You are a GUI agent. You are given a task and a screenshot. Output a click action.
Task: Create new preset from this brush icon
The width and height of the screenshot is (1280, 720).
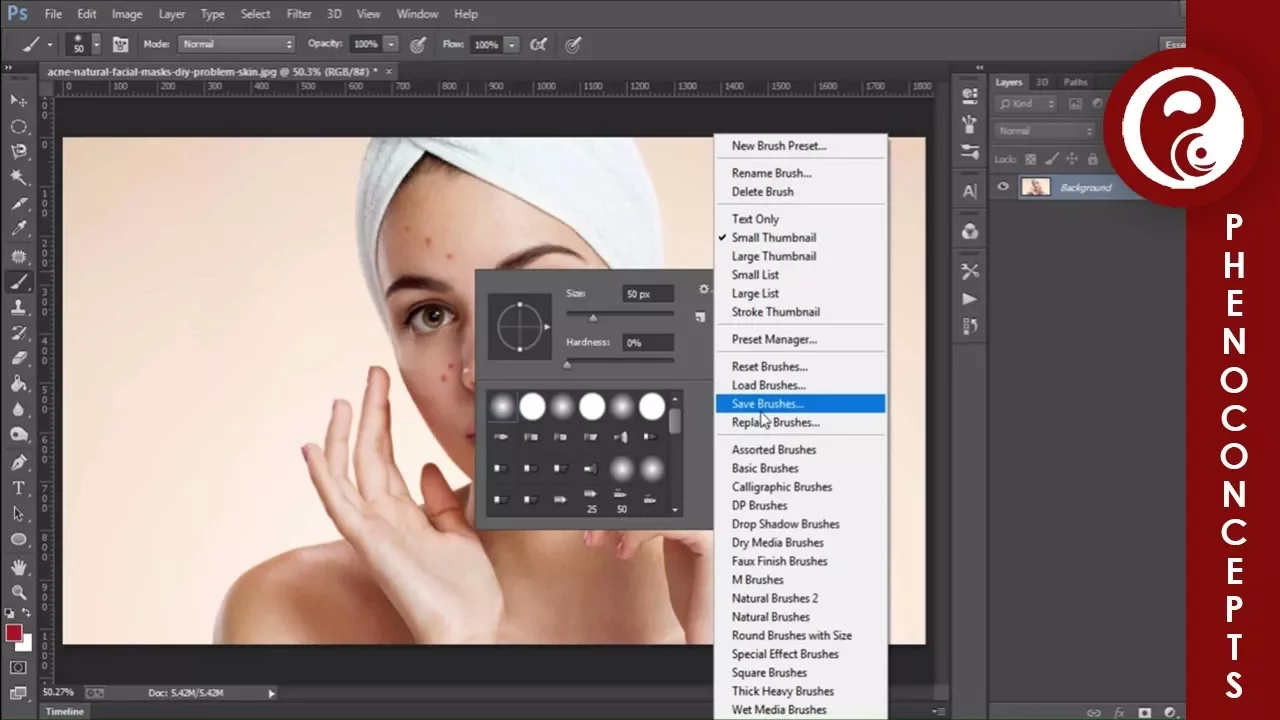(700, 317)
